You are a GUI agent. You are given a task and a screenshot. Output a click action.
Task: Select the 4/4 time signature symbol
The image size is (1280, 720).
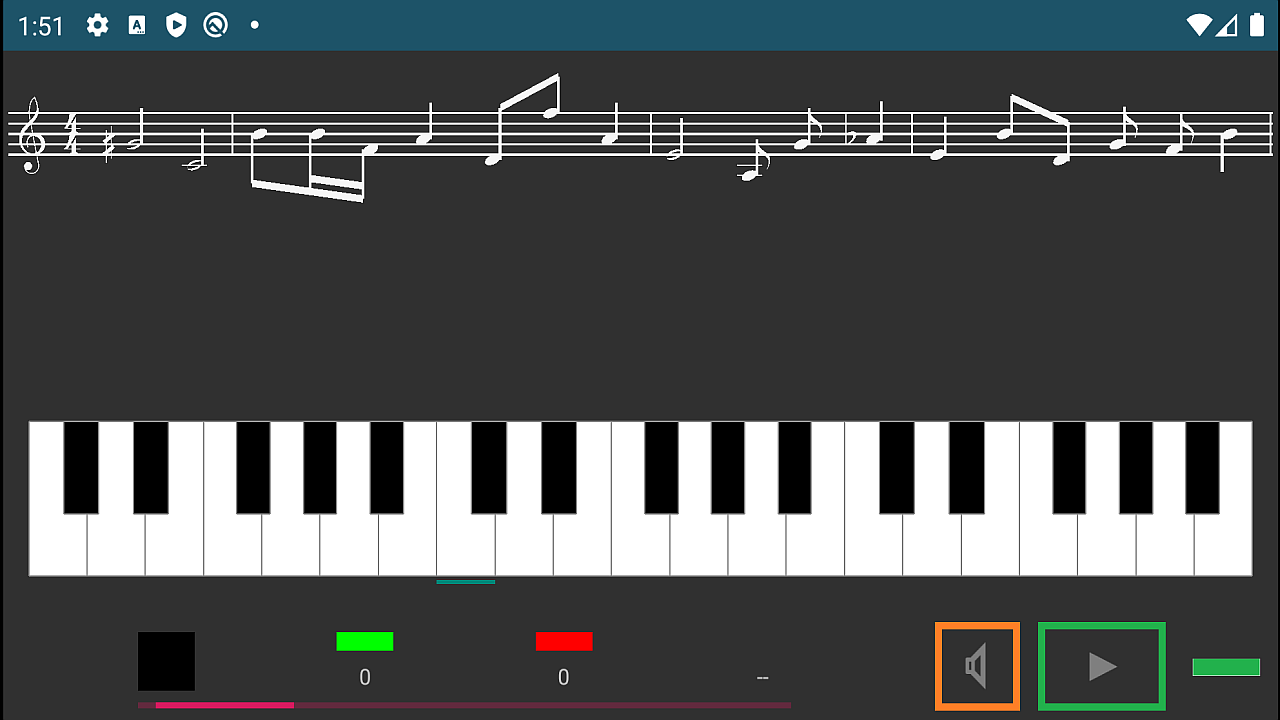[71, 134]
